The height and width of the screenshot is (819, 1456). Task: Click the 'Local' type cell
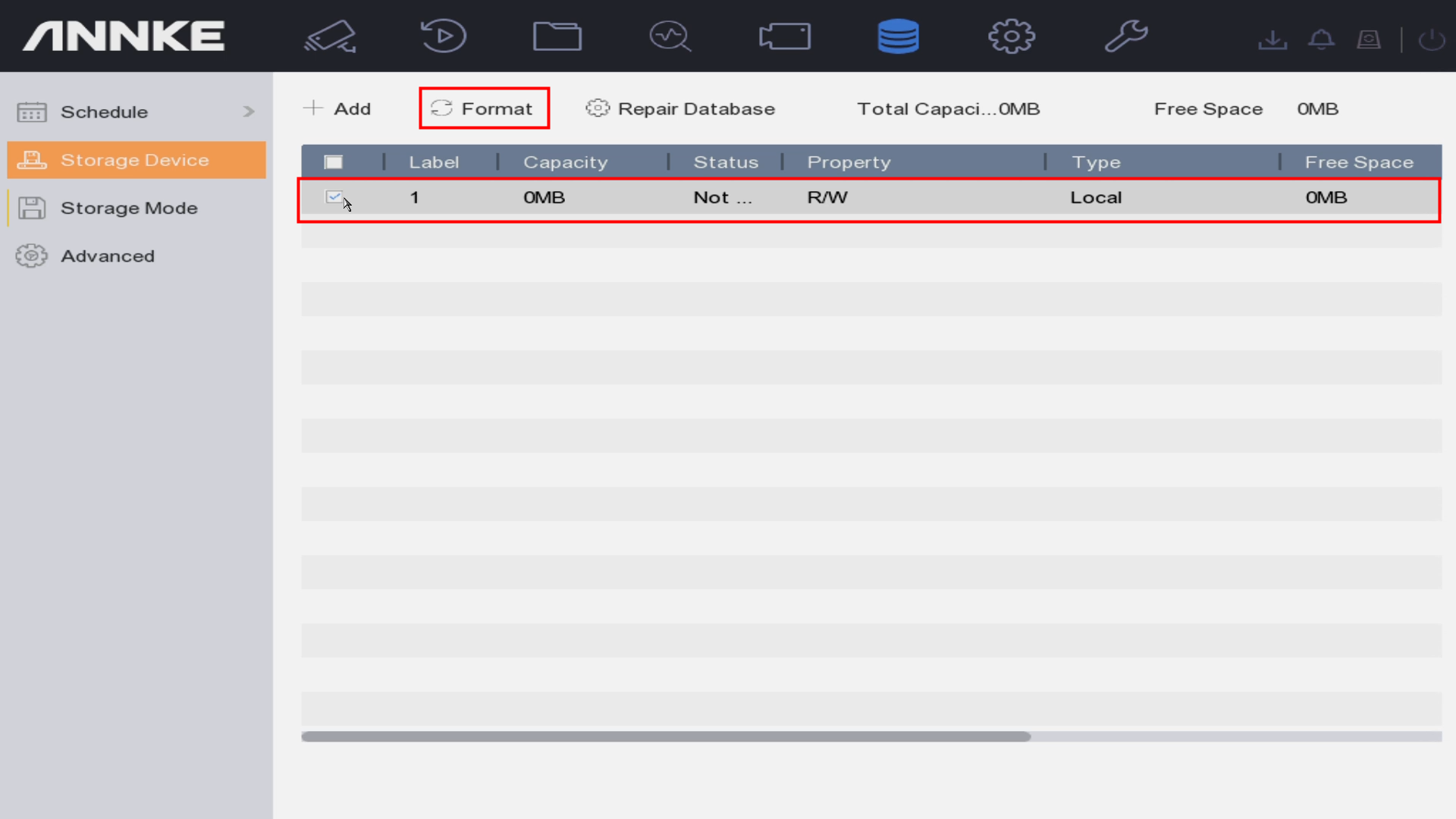(x=1096, y=197)
